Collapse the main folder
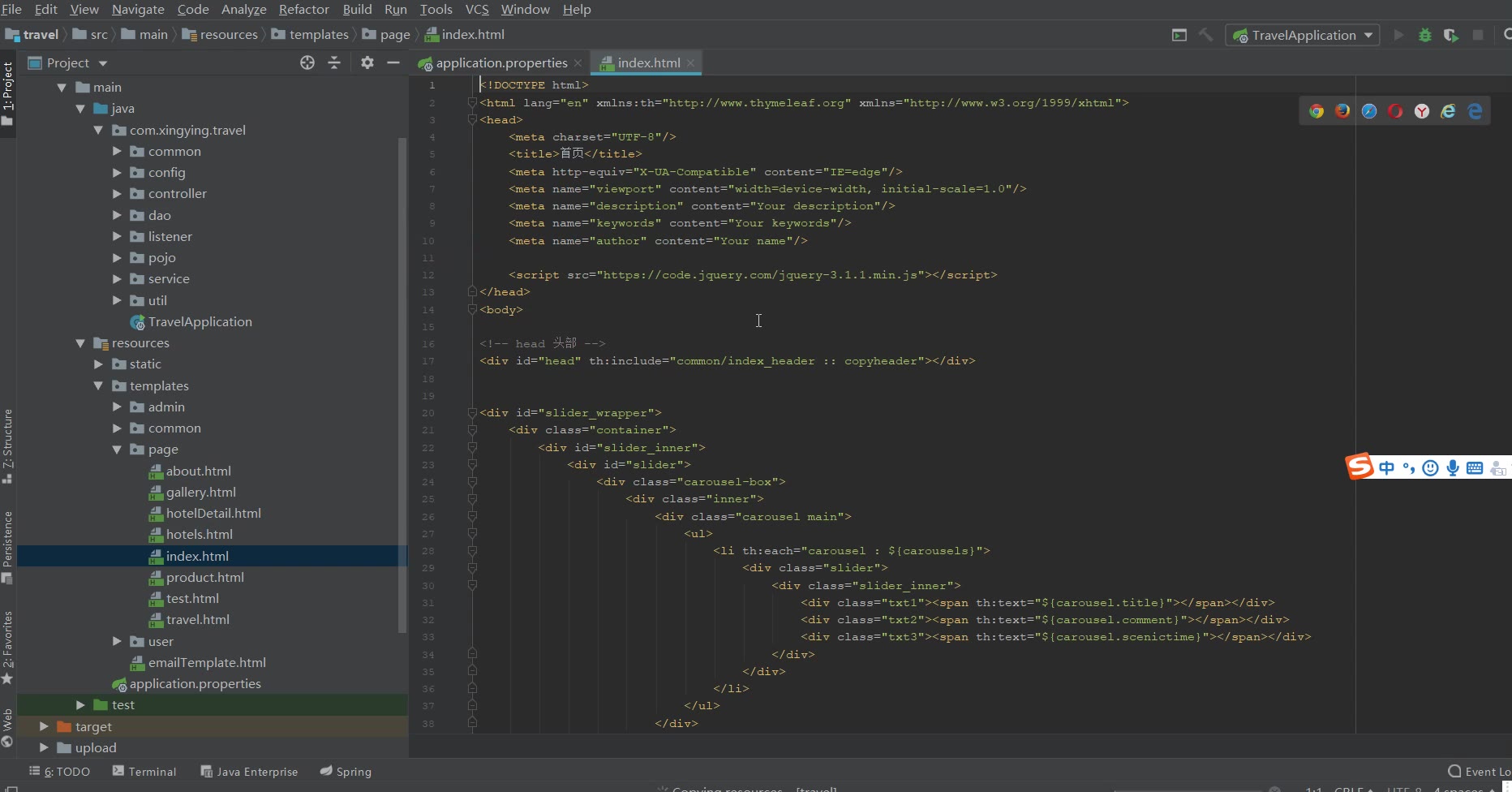Screen dimensions: 1512x792 pos(62,87)
